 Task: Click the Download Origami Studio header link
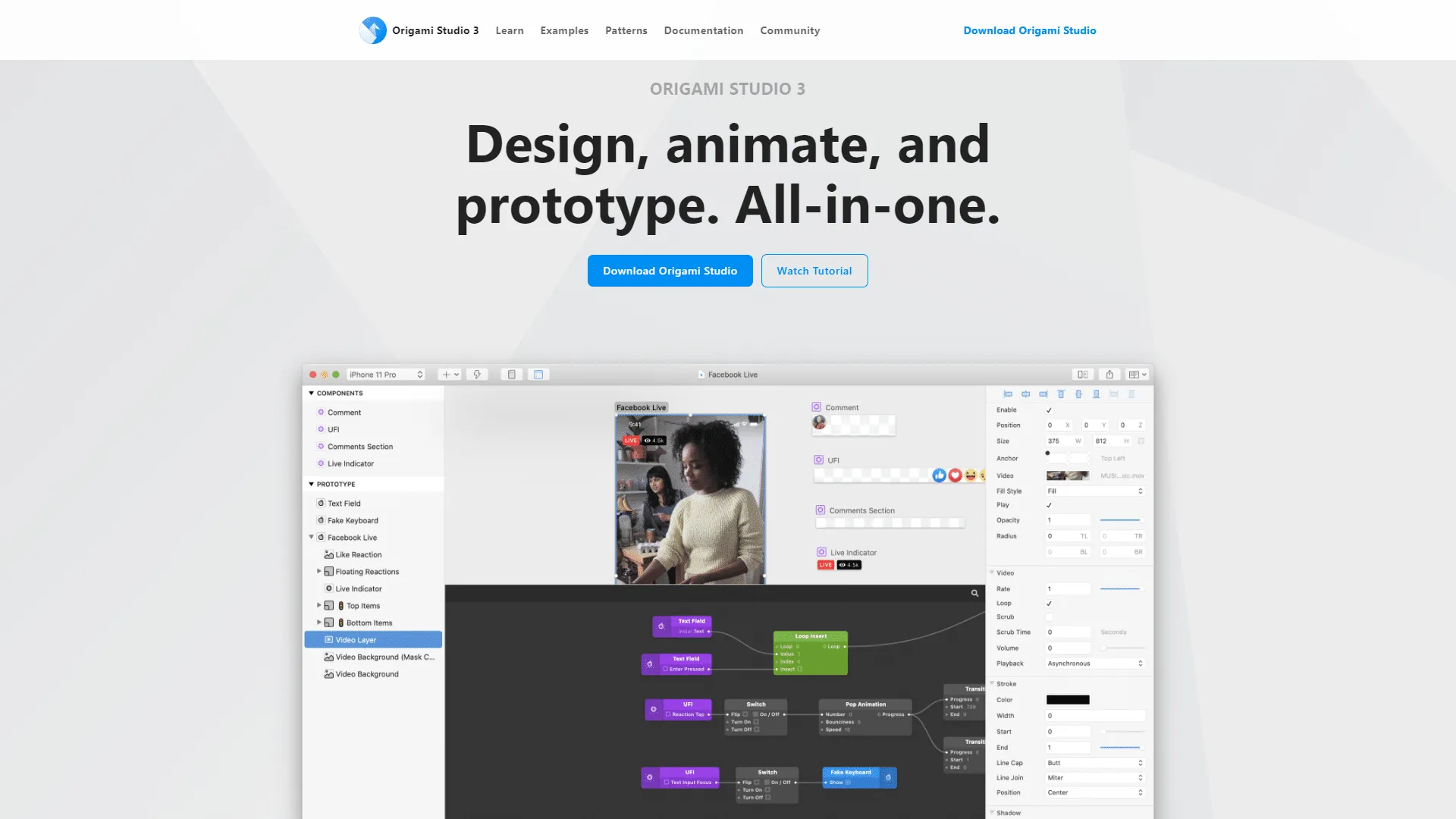pos(1030,30)
